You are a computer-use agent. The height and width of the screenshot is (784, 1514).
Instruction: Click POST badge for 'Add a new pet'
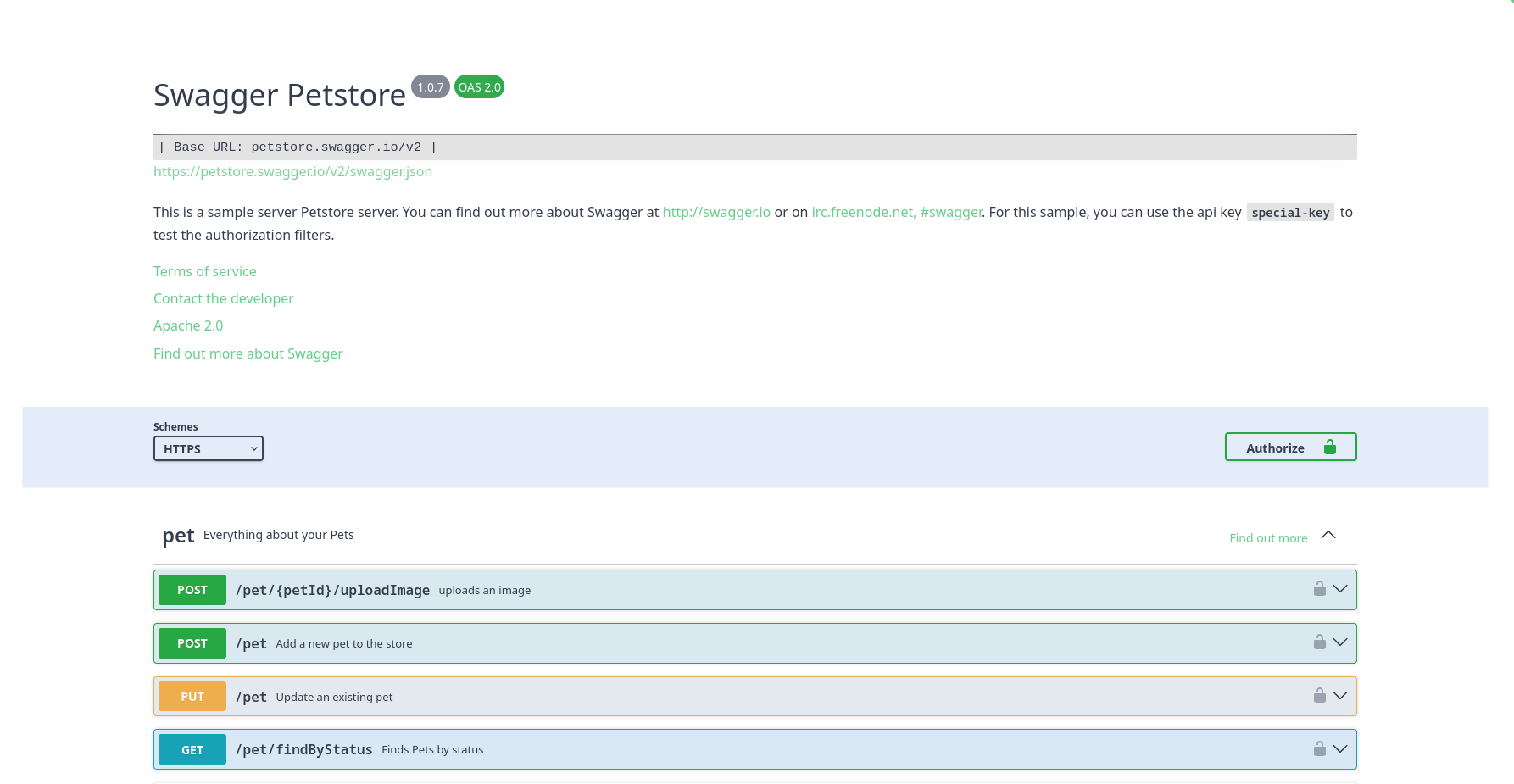click(192, 643)
